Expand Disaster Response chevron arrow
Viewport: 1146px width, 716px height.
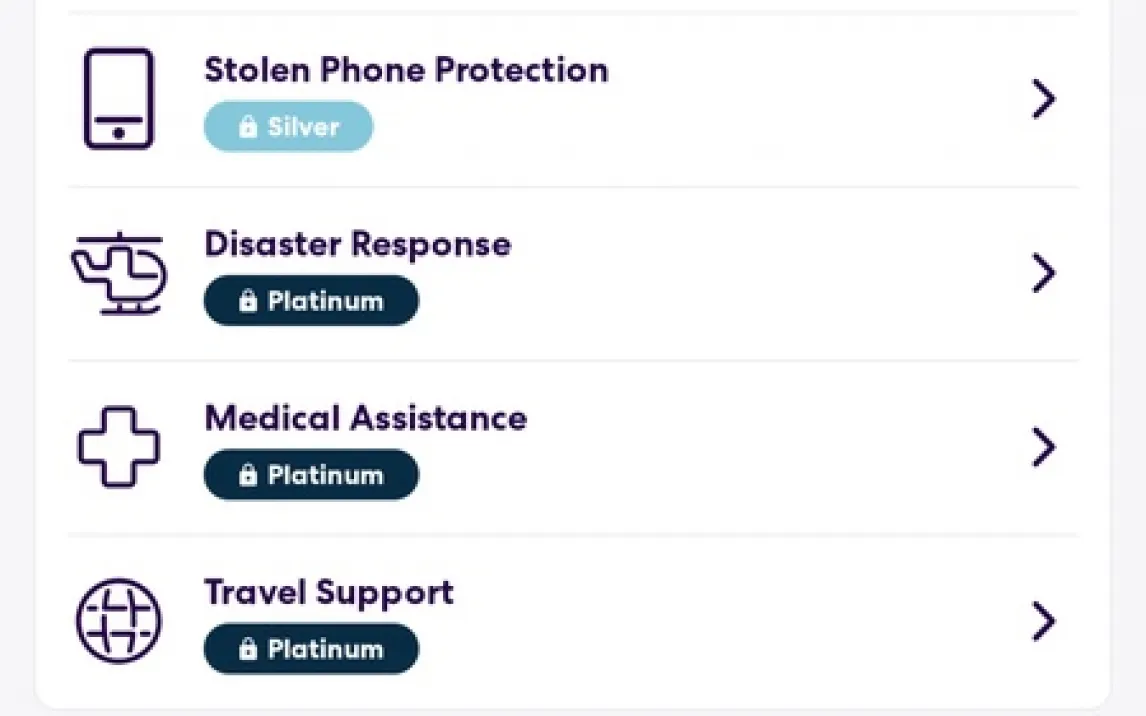point(1043,273)
